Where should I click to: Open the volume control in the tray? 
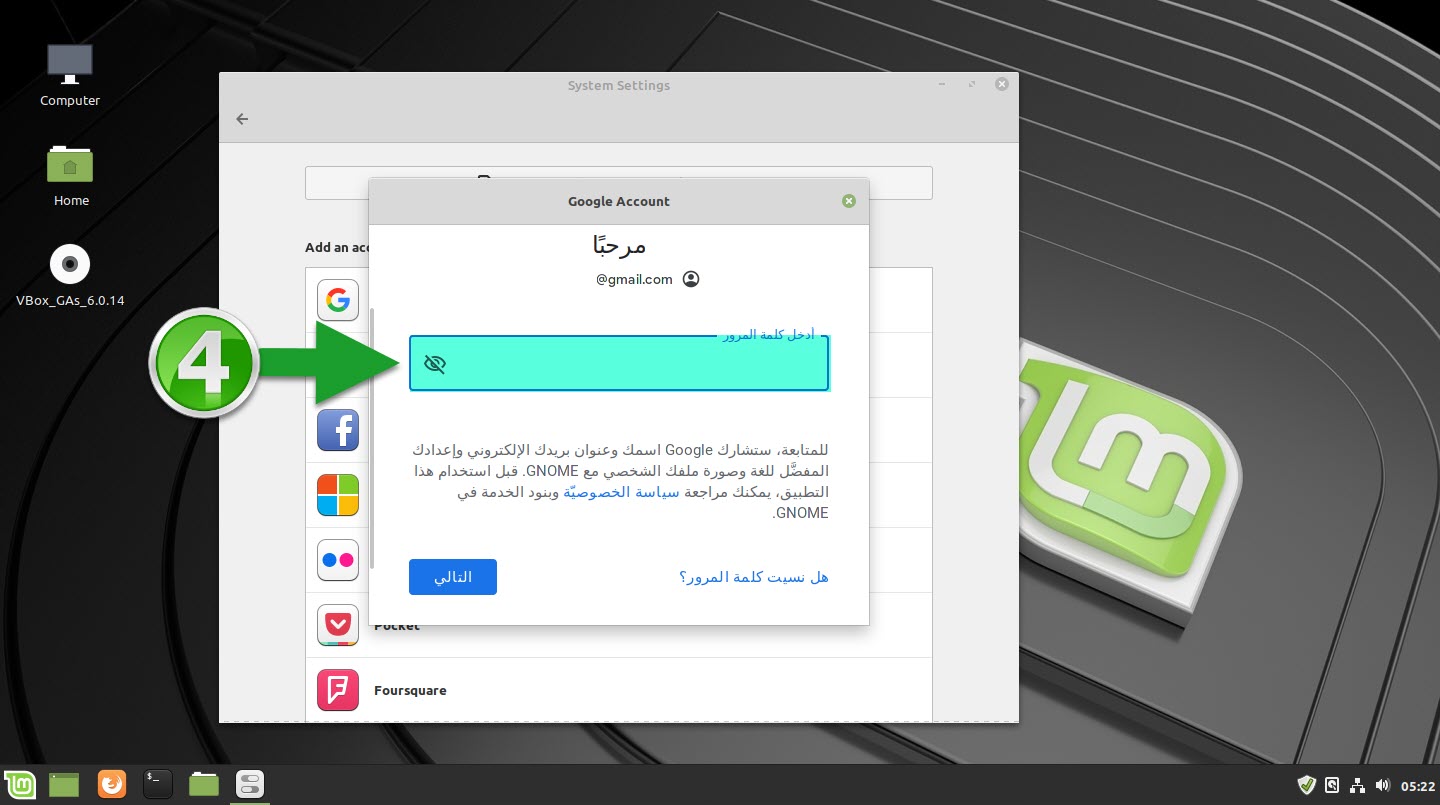click(x=1383, y=785)
